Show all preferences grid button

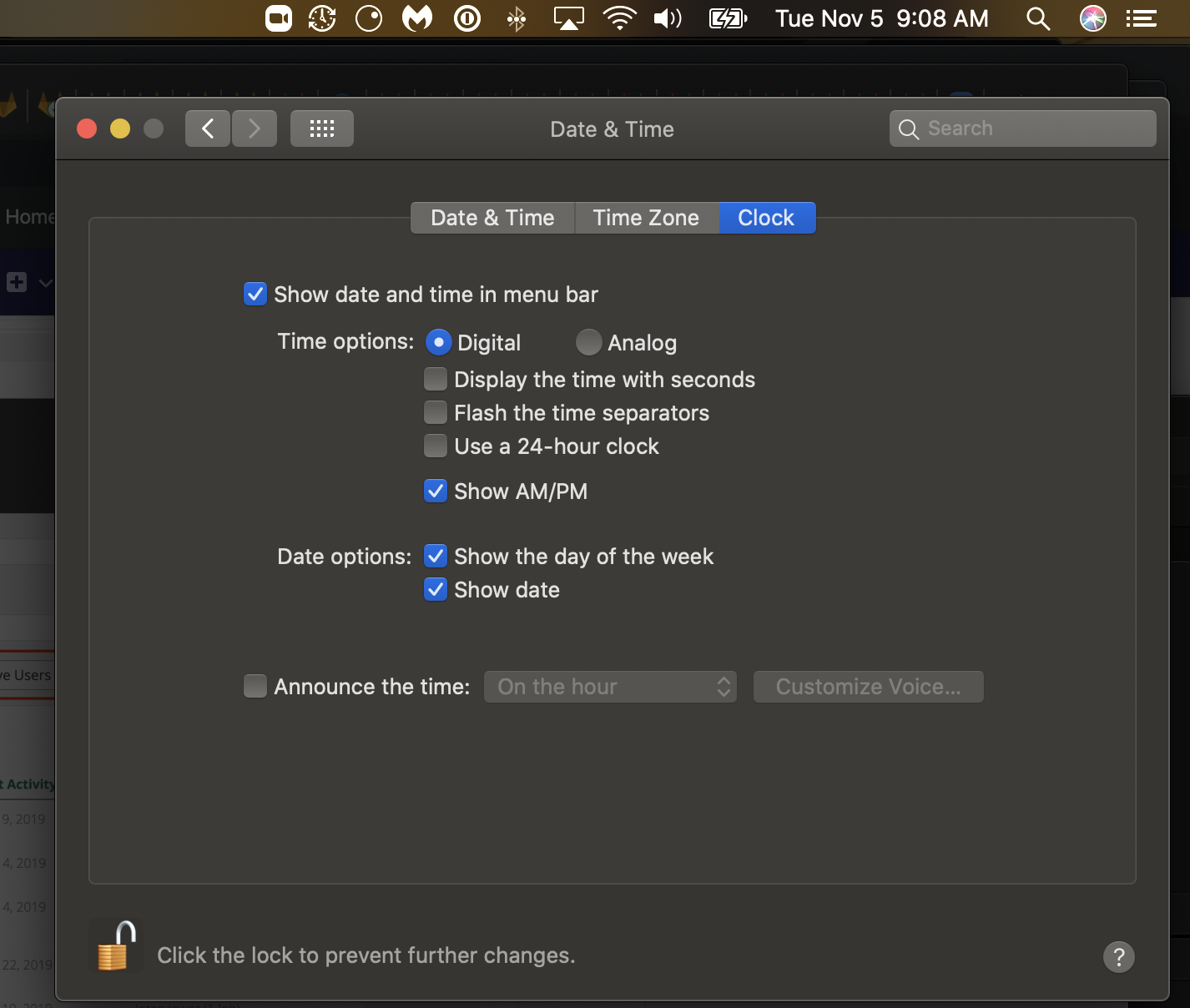[x=322, y=129]
